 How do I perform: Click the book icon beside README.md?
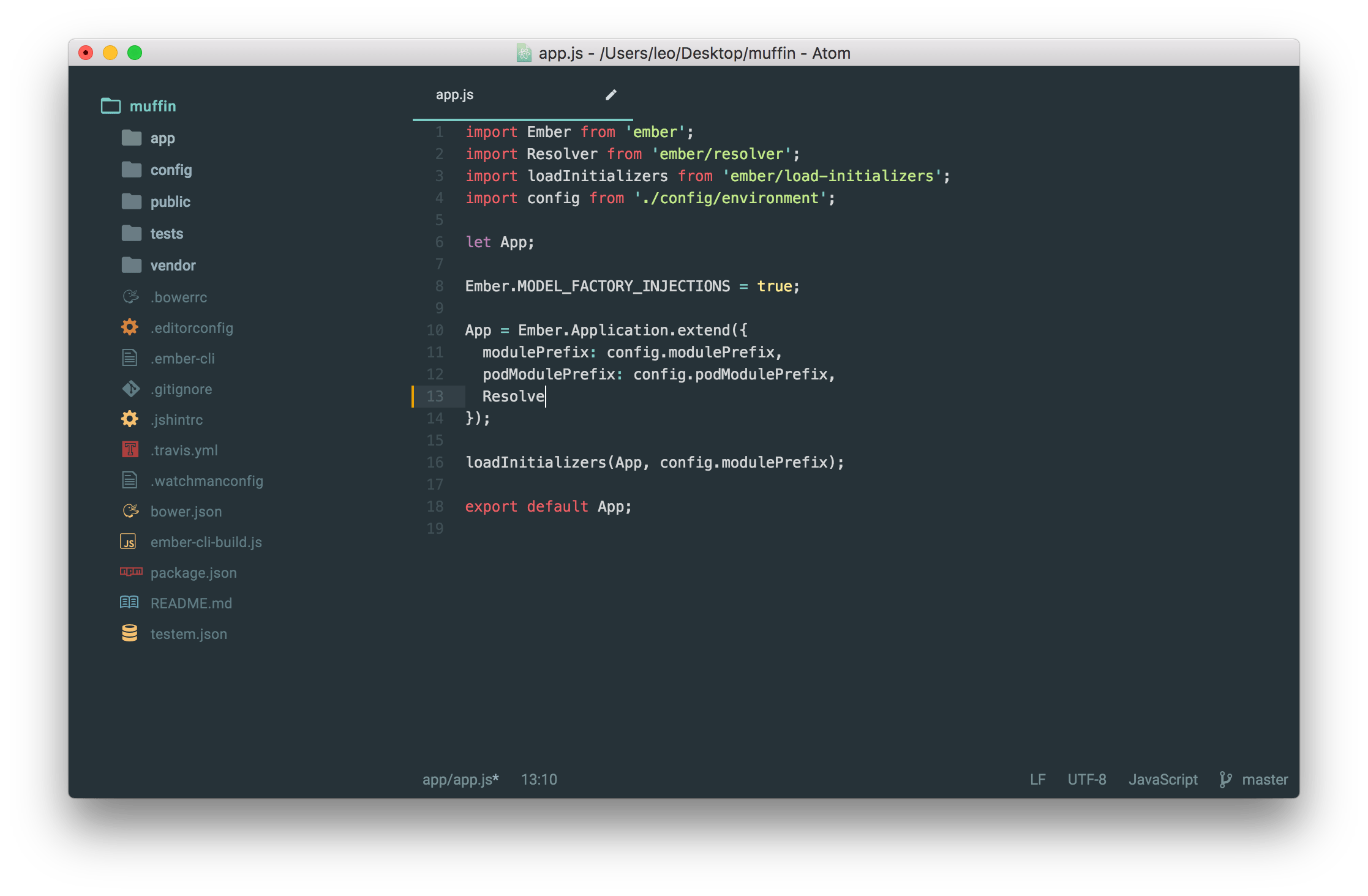coord(129,602)
